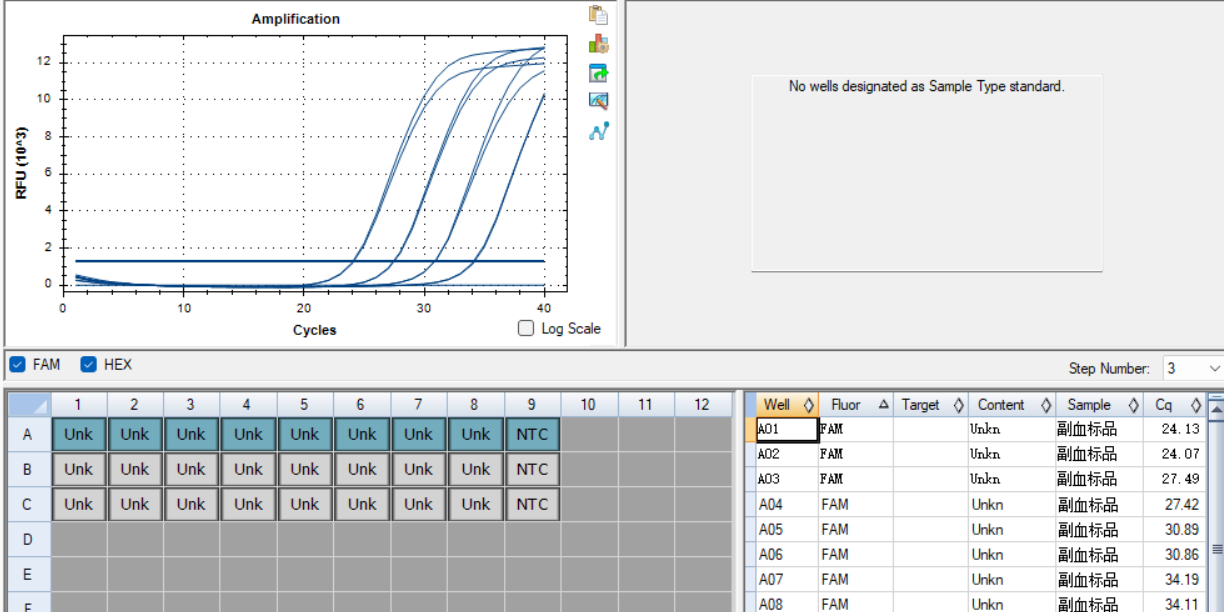Click table cell A03 in Well column
Screen dimensions: 1224x612
tap(787, 479)
